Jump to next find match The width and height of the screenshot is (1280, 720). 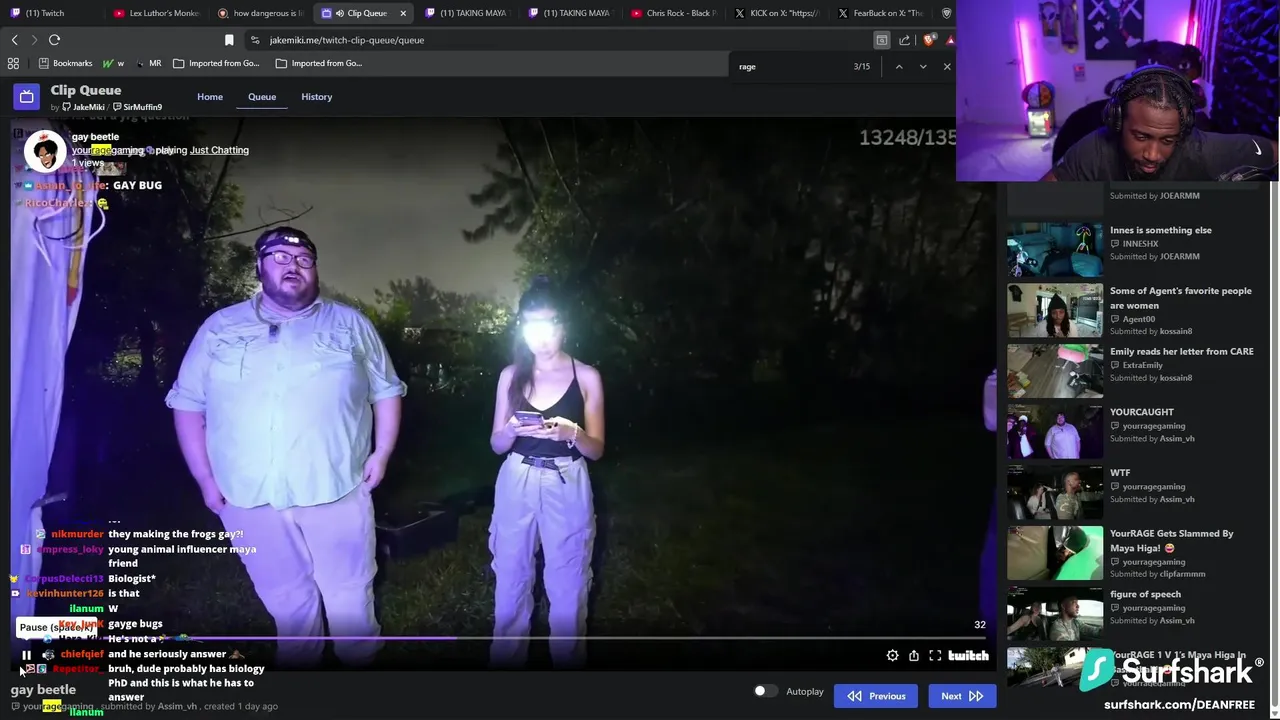(x=923, y=66)
